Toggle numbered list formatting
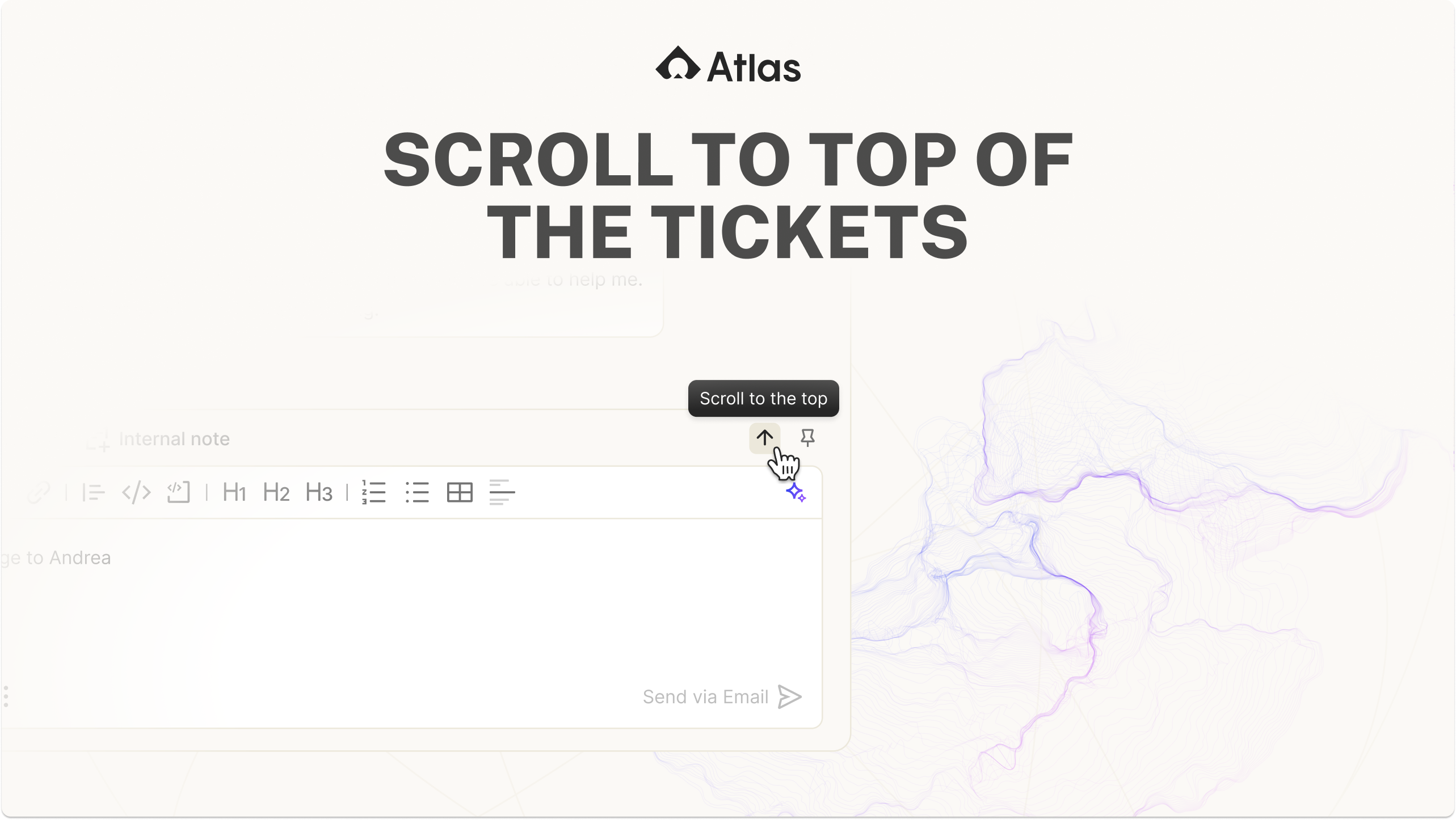 pyautogui.click(x=374, y=492)
